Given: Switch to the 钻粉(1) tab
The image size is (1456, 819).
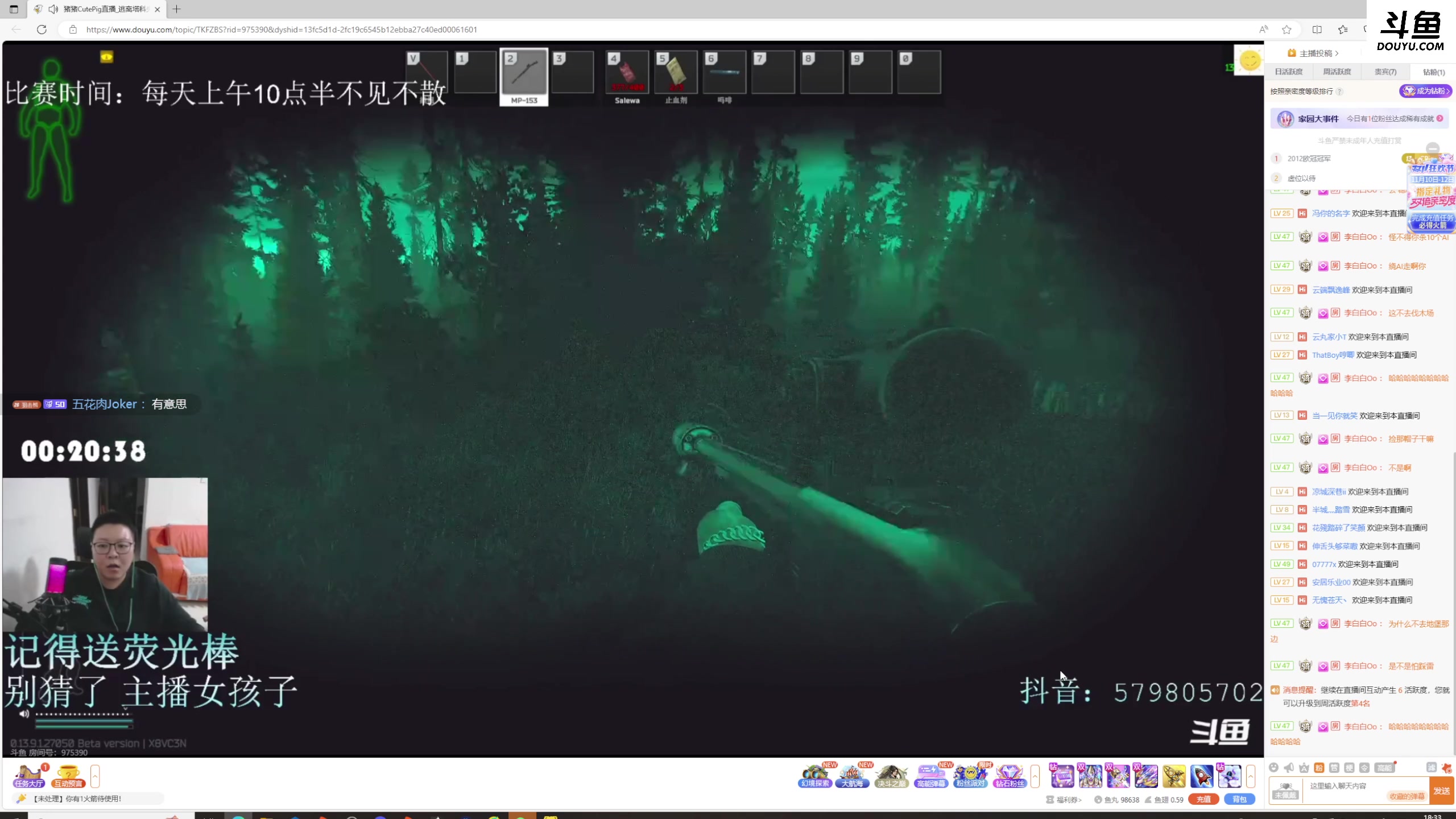Looking at the screenshot, I should coord(1433,72).
